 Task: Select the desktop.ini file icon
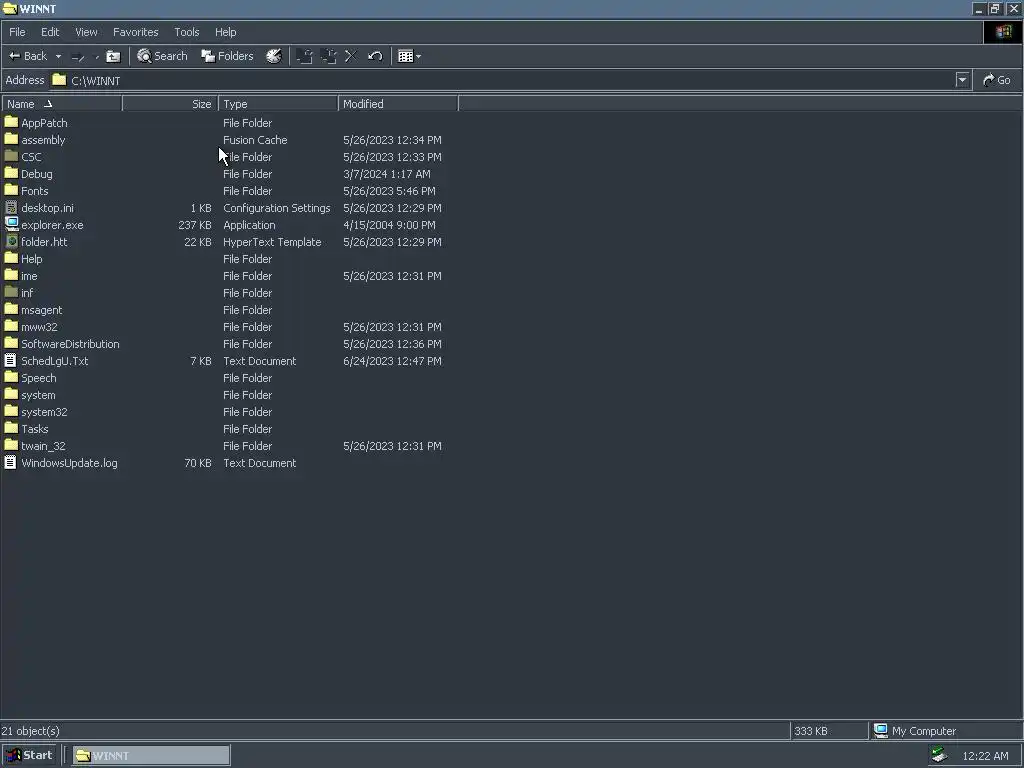pyautogui.click(x=11, y=208)
